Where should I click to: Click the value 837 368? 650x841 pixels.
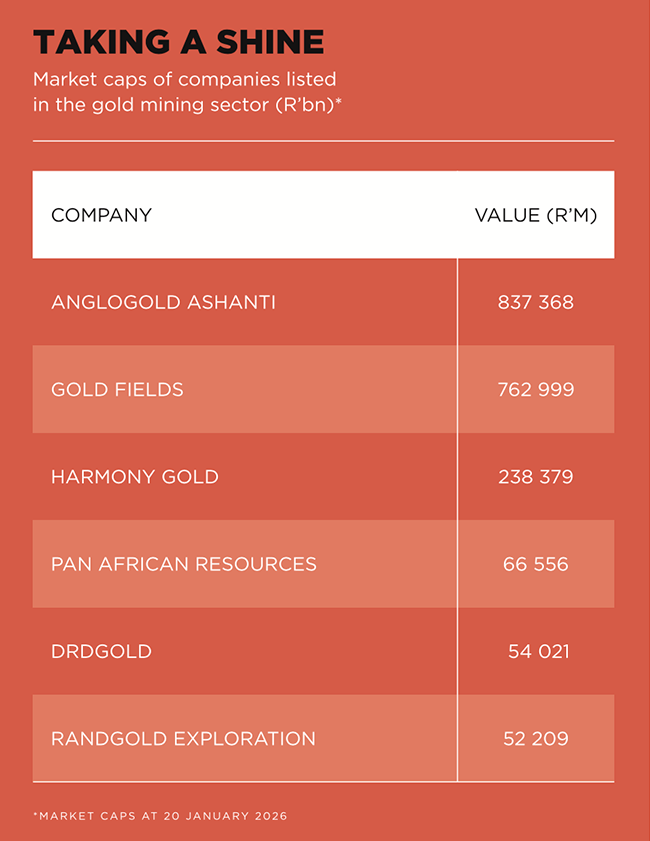pos(536,302)
